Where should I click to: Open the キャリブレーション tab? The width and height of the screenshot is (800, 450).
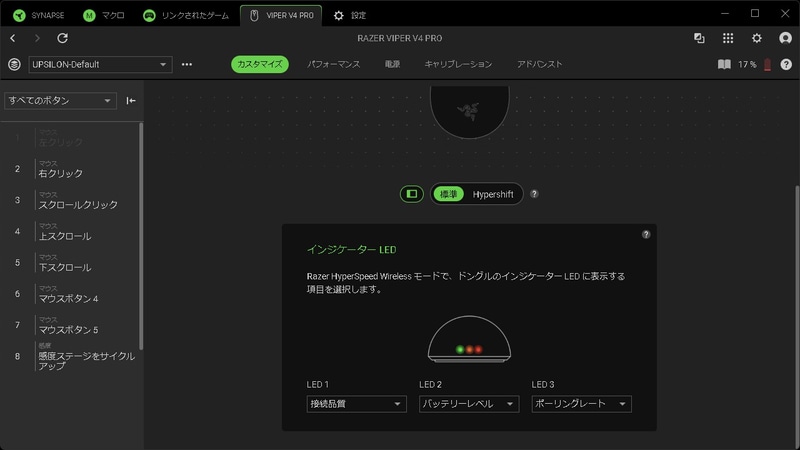(458, 64)
